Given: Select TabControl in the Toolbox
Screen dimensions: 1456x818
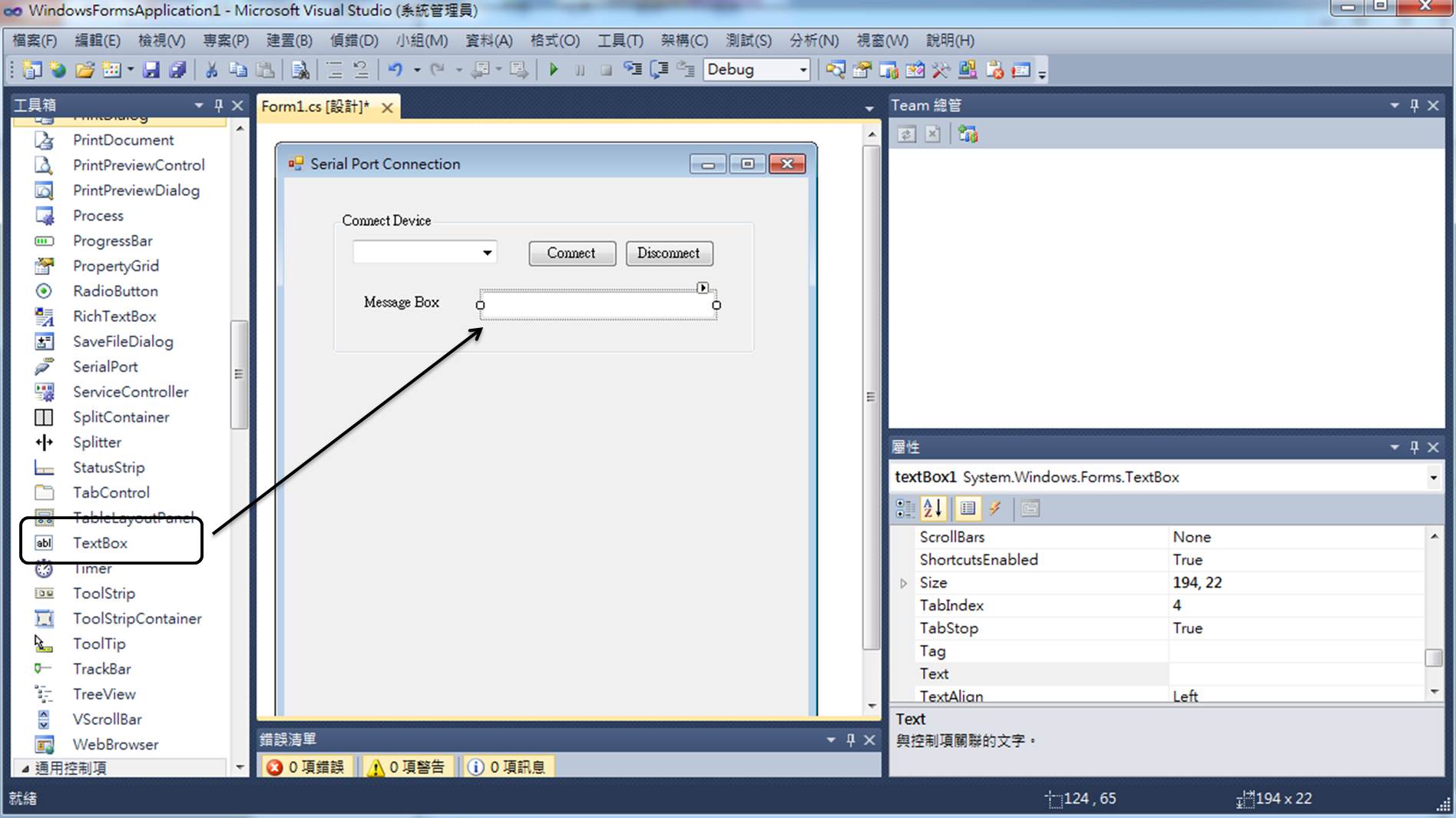Looking at the screenshot, I should click(x=111, y=492).
